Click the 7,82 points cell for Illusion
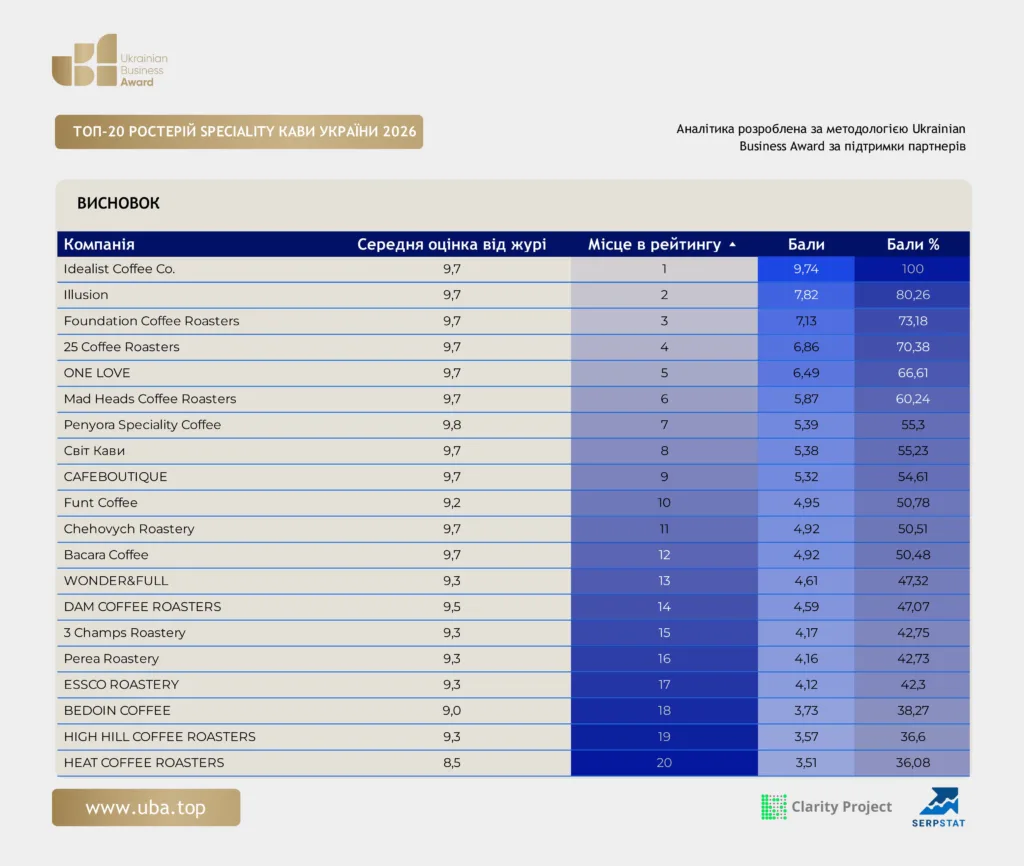Screen dimensions: 1024x866 806,295
